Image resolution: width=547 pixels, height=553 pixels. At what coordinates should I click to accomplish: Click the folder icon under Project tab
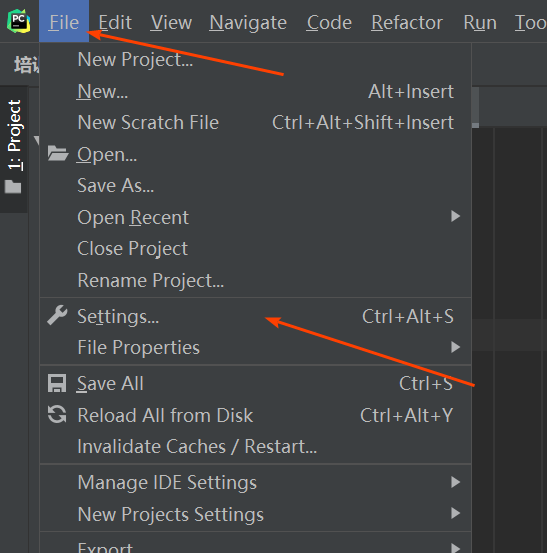(13, 187)
